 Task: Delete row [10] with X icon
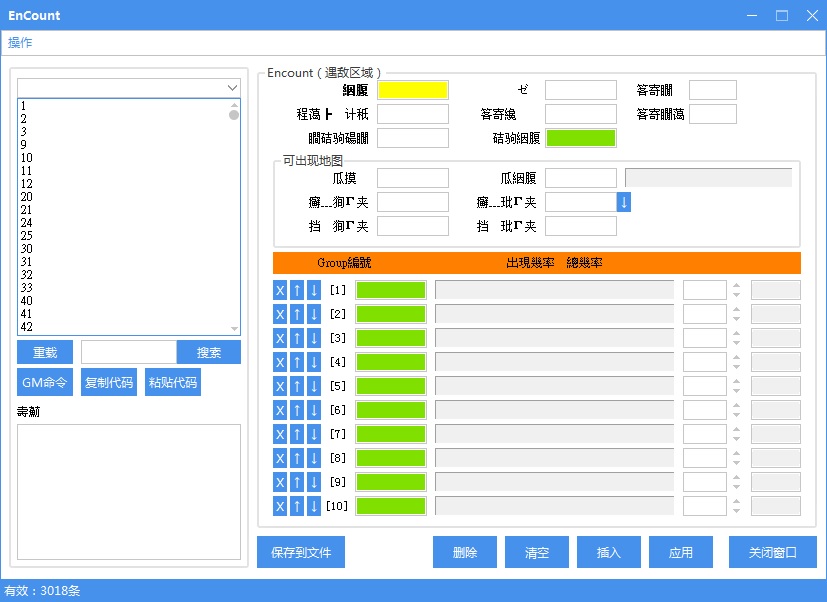point(280,507)
